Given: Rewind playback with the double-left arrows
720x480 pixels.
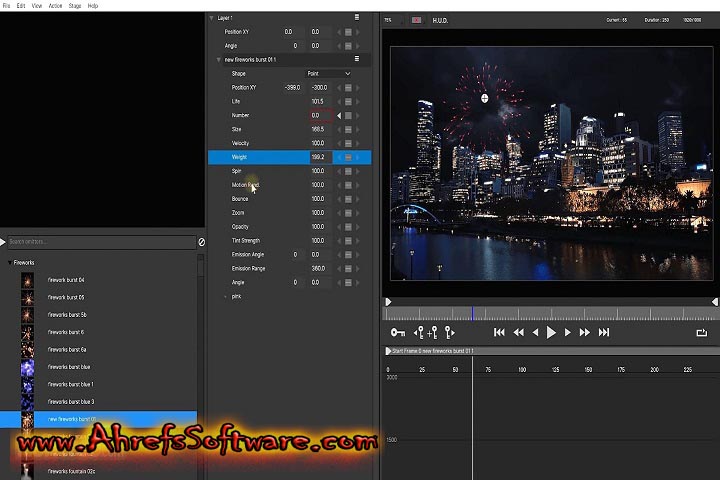Looking at the screenshot, I should [518, 332].
